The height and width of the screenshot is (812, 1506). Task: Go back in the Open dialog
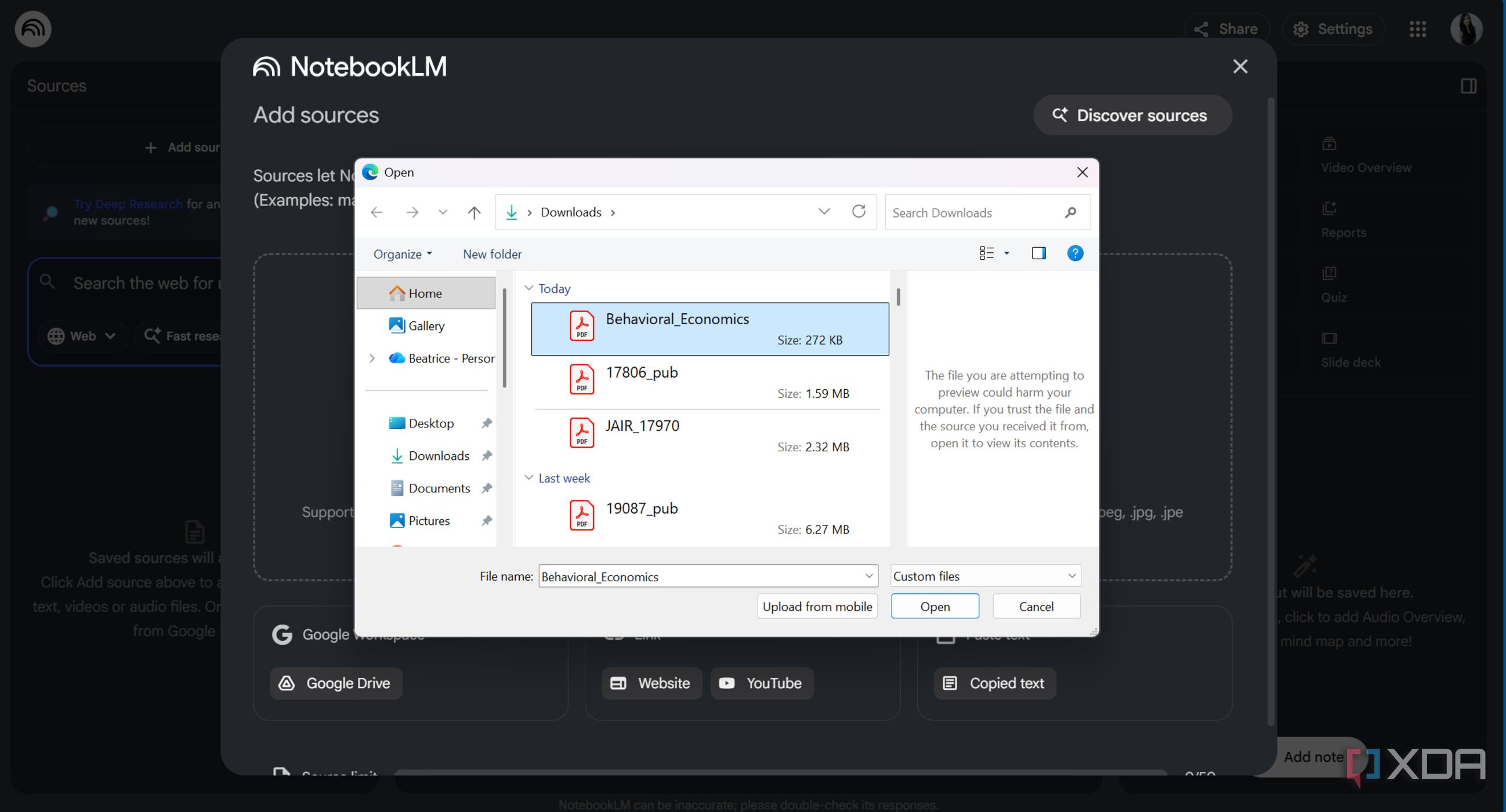376,212
